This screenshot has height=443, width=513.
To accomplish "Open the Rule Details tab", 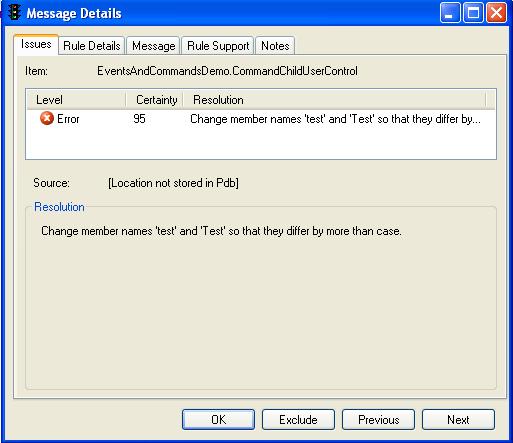I will [x=92, y=46].
